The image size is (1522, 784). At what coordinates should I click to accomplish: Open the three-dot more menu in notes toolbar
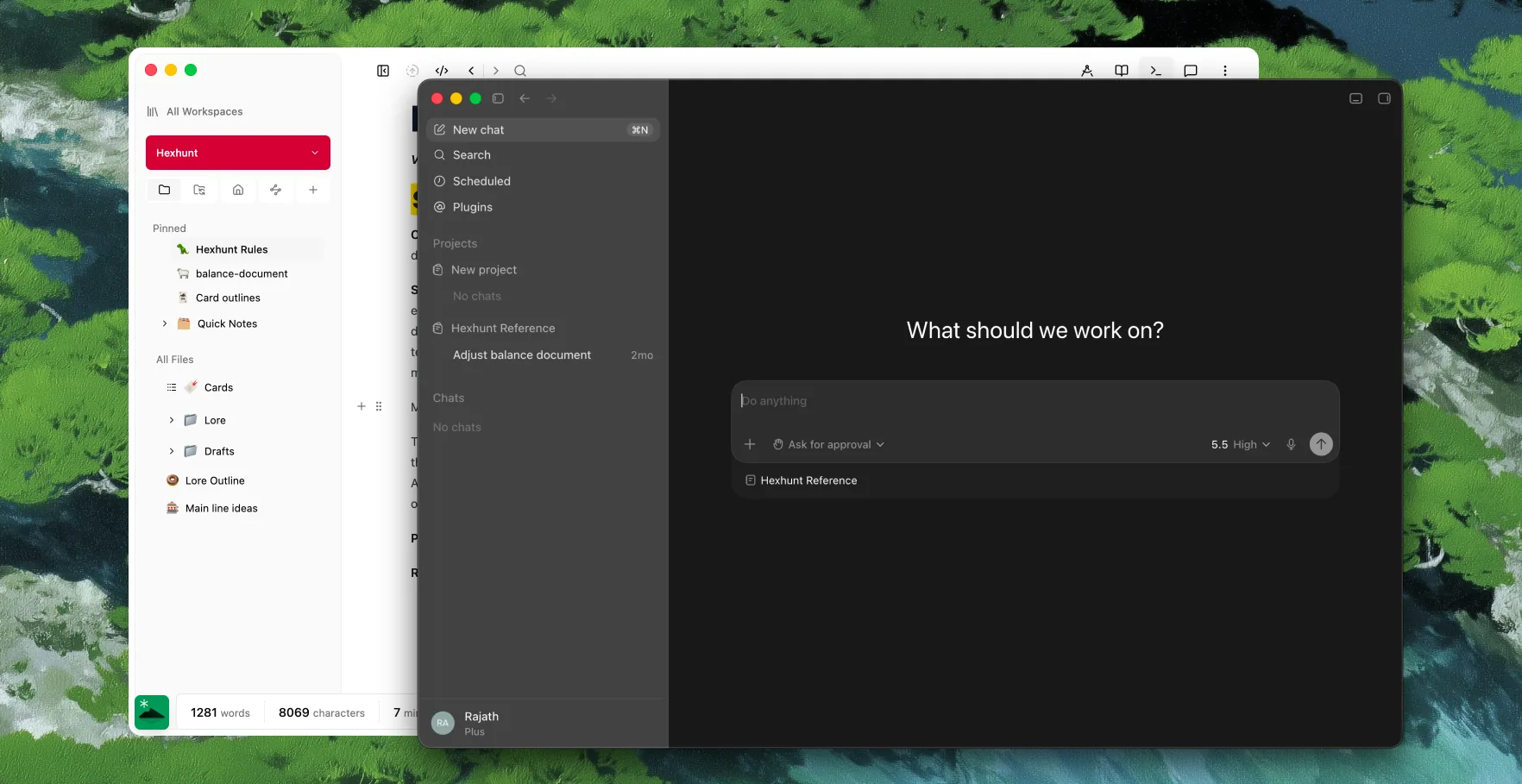point(1225,71)
